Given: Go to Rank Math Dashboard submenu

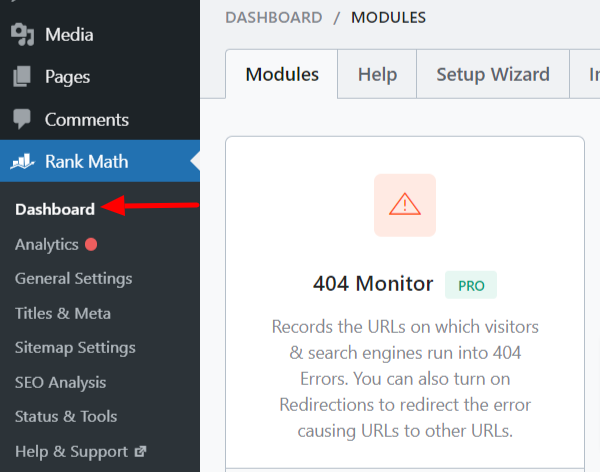Looking at the screenshot, I should (x=55, y=209).
